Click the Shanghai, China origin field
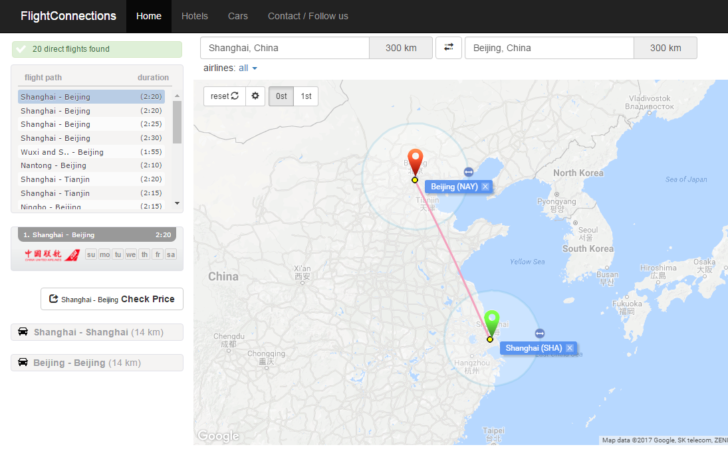The width and height of the screenshot is (728, 459). pos(285,48)
